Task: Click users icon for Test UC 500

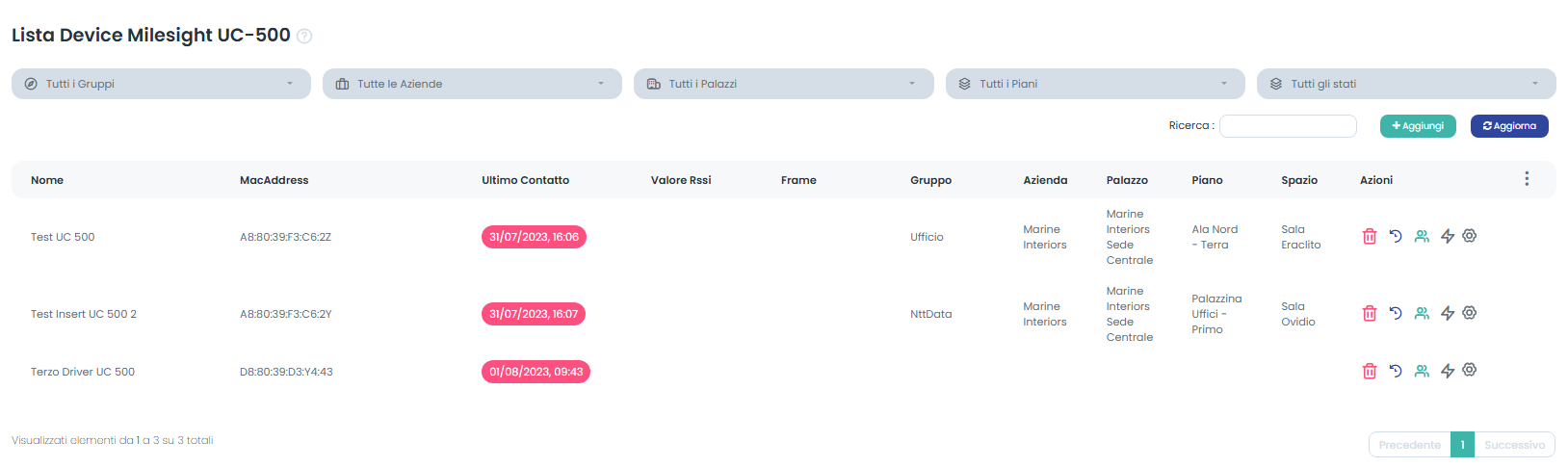Action: (1421, 237)
